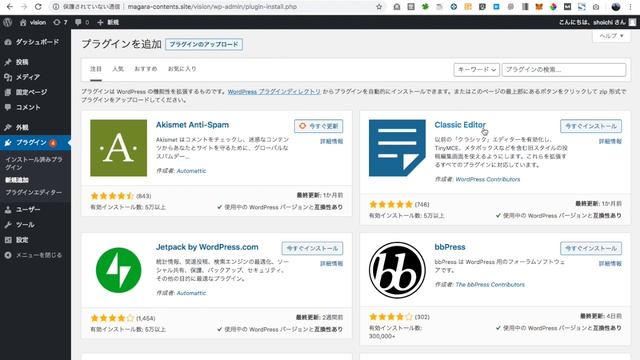Viewport: 640px width, 360px height.
Task: Open 詳細情報 for Classic Editor
Action: [610, 141]
